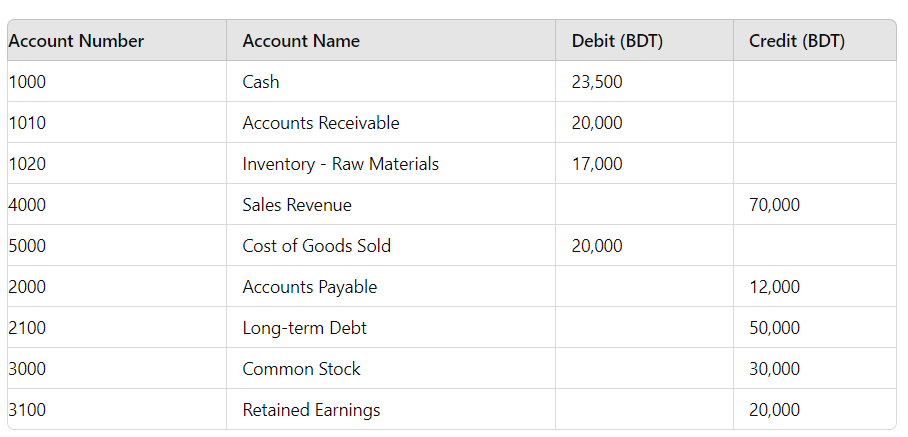Select the Accounts Payable name cell

pyautogui.click(x=310, y=287)
